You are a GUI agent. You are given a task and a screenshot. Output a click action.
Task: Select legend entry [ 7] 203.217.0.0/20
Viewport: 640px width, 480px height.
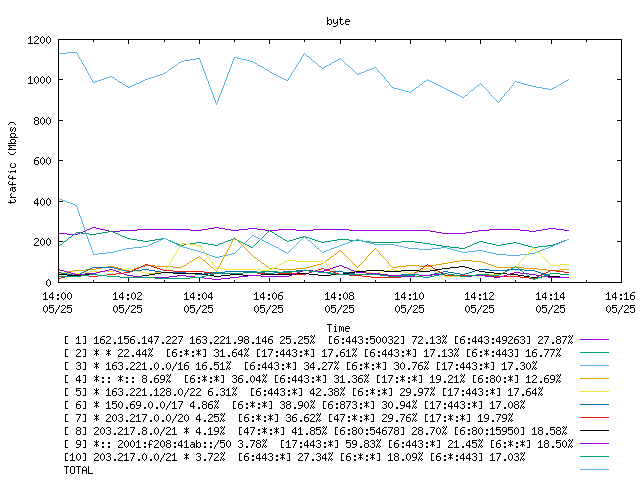(x=288, y=418)
